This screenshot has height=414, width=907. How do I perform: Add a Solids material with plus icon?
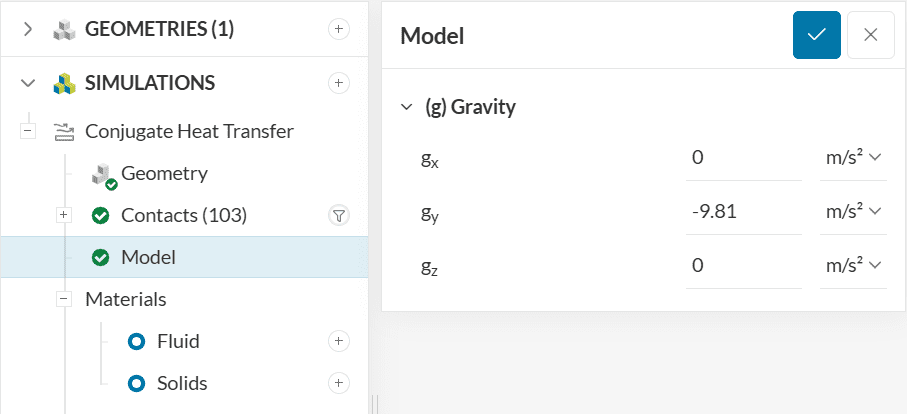coord(339,383)
